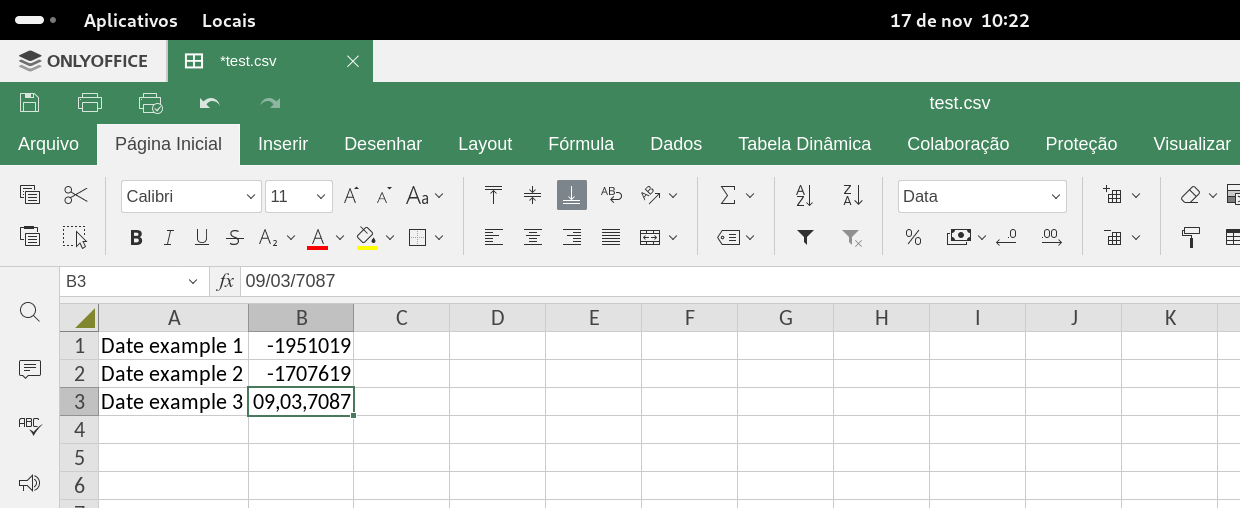Viewport: 1240px width, 508px height.
Task: Align cell content to bottom
Action: 572,195
